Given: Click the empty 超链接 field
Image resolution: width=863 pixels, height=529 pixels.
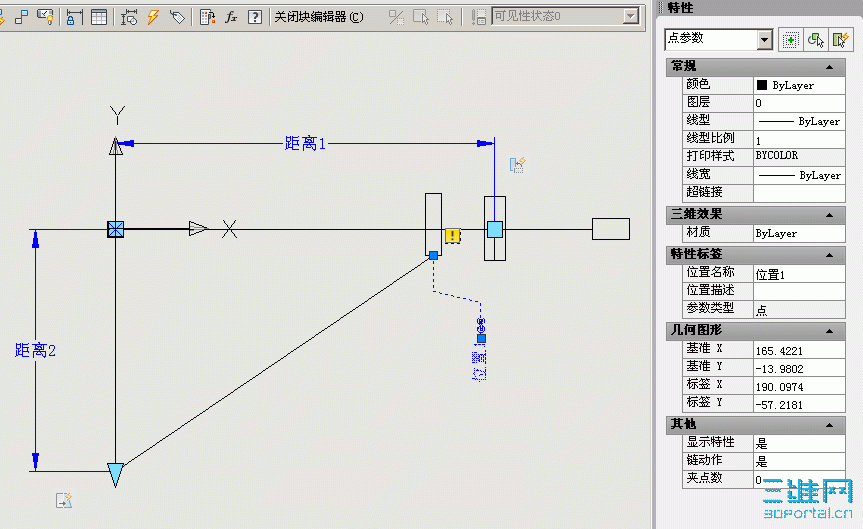Looking at the screenshot, I should pyautogui.click(x=799, y=193).
